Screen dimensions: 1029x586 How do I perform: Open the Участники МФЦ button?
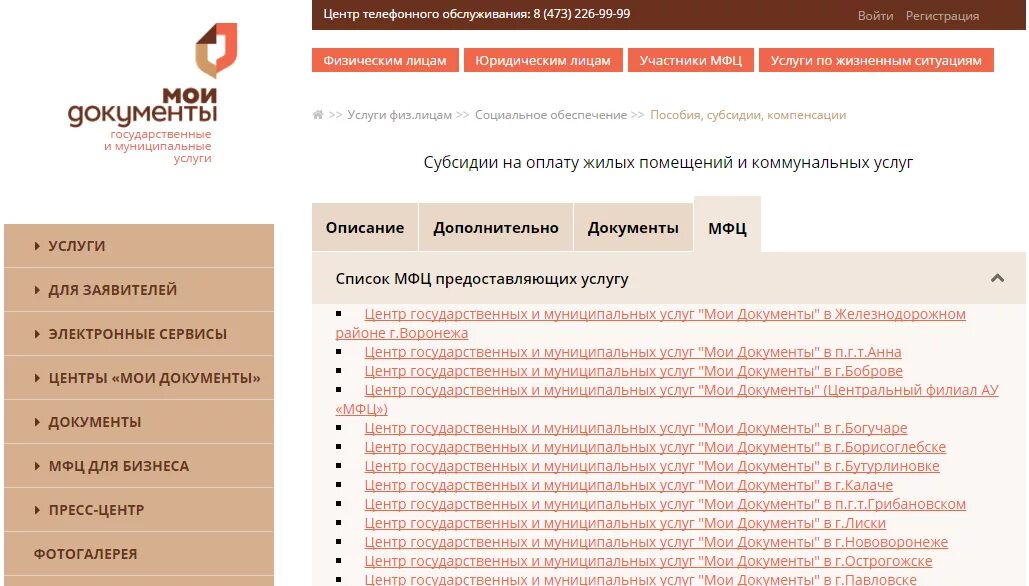pyautogui.click(x=691, y=60)
